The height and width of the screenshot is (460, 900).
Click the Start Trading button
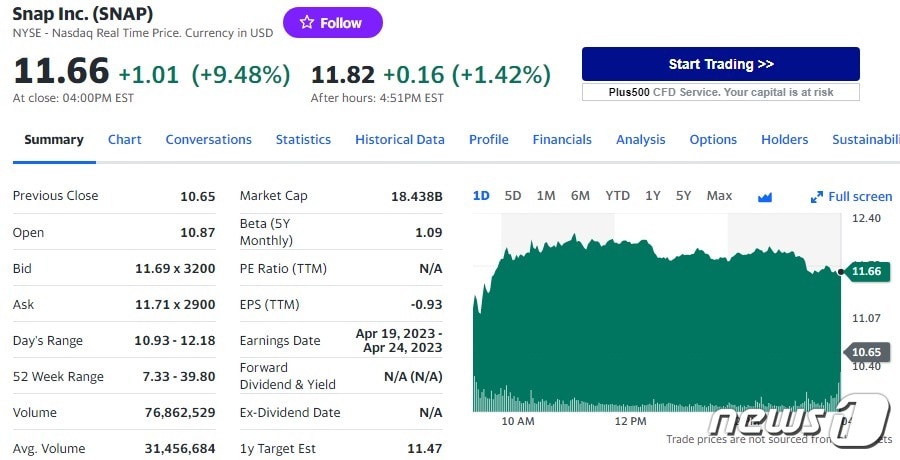pyautogui.click(x=720, y=64)
